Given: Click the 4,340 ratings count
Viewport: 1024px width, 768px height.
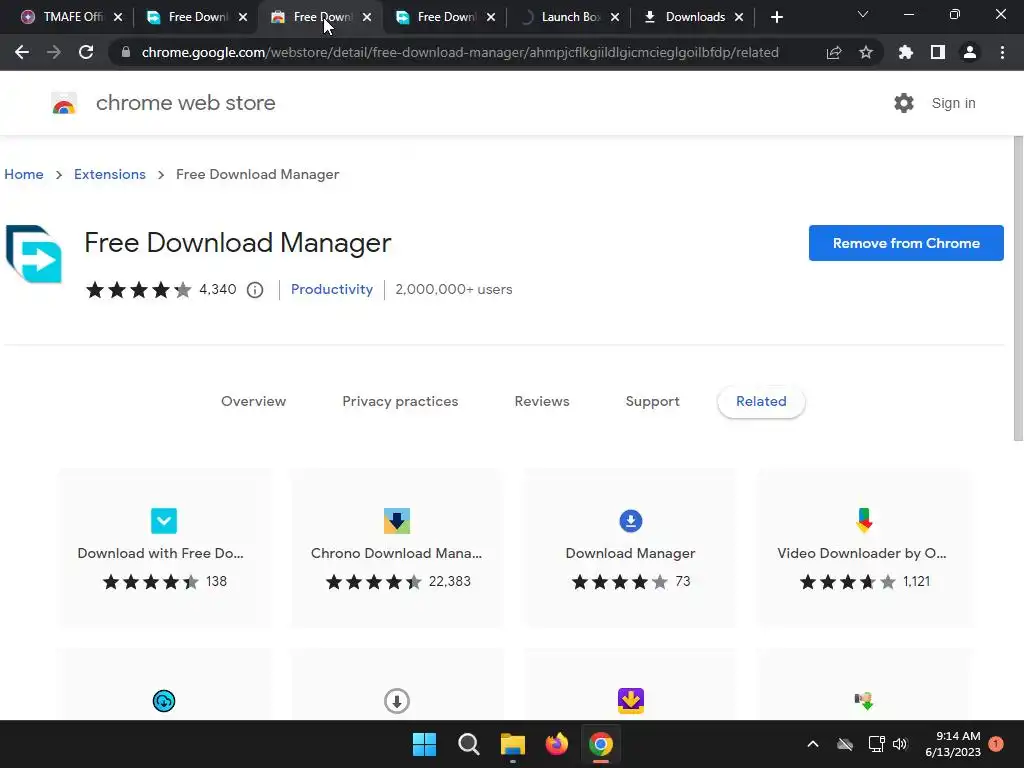Looking at the screenshot, I should pyautogui.click(x=217, y=289).
